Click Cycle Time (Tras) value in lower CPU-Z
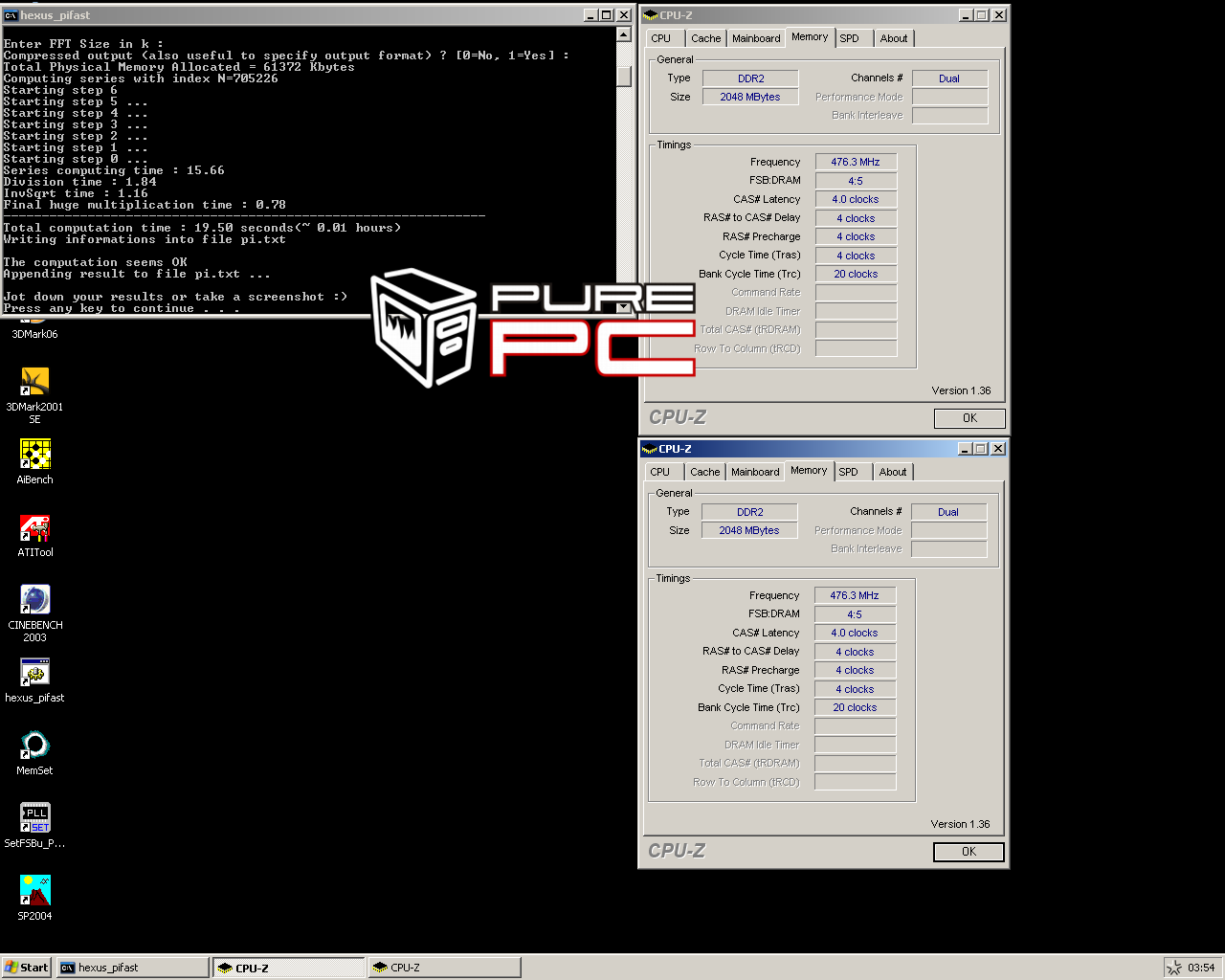The width and height of the screenshot is (1225, 980). point(855,689)
